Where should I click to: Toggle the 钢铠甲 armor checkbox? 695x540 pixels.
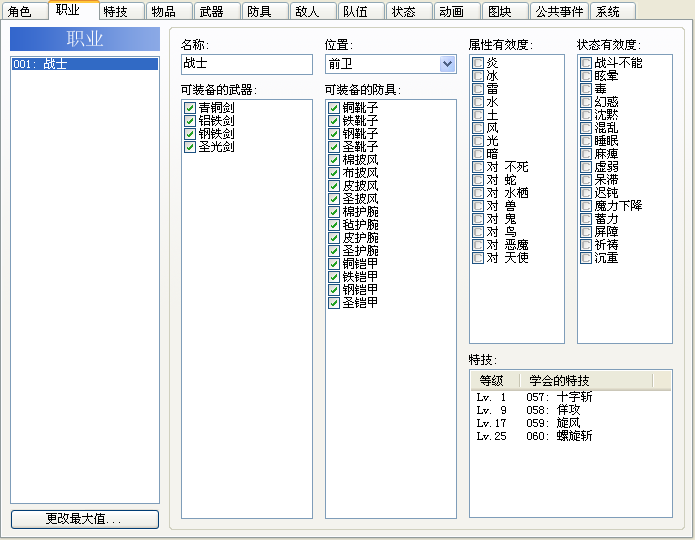pos(334,290)
